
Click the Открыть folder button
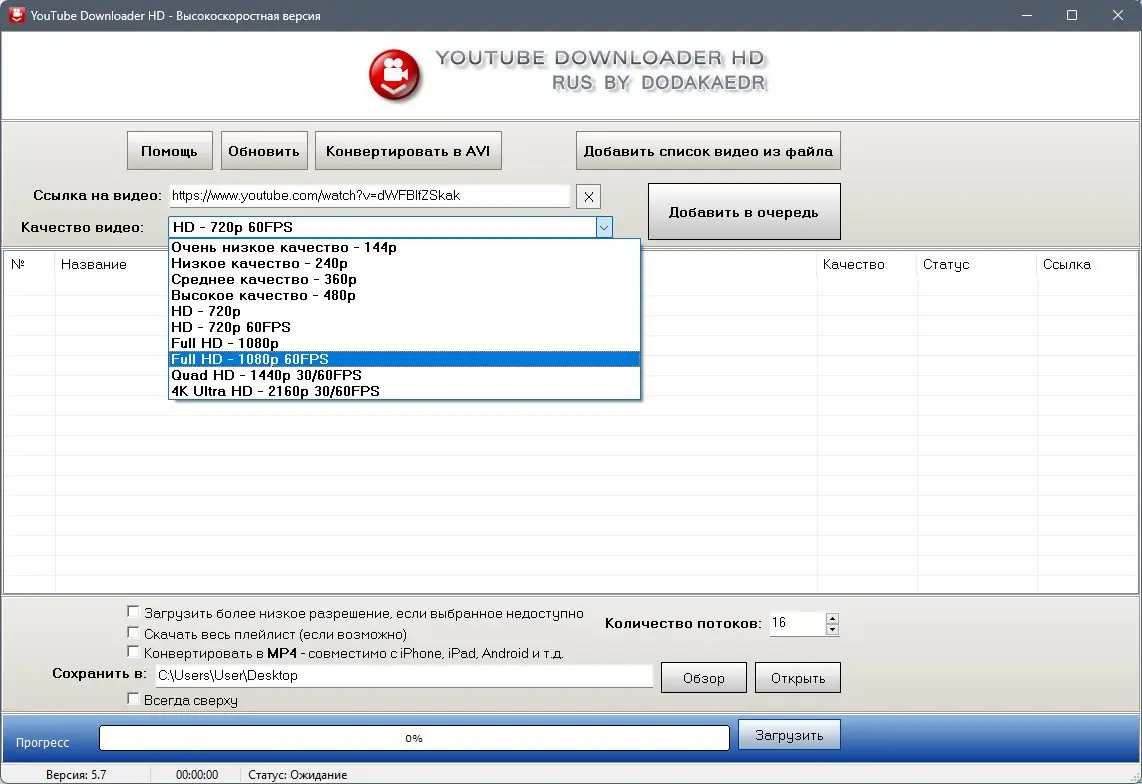point(798,678)
